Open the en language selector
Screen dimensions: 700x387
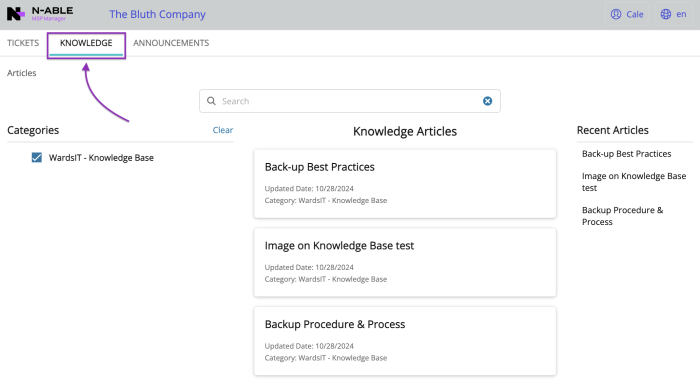673,14
